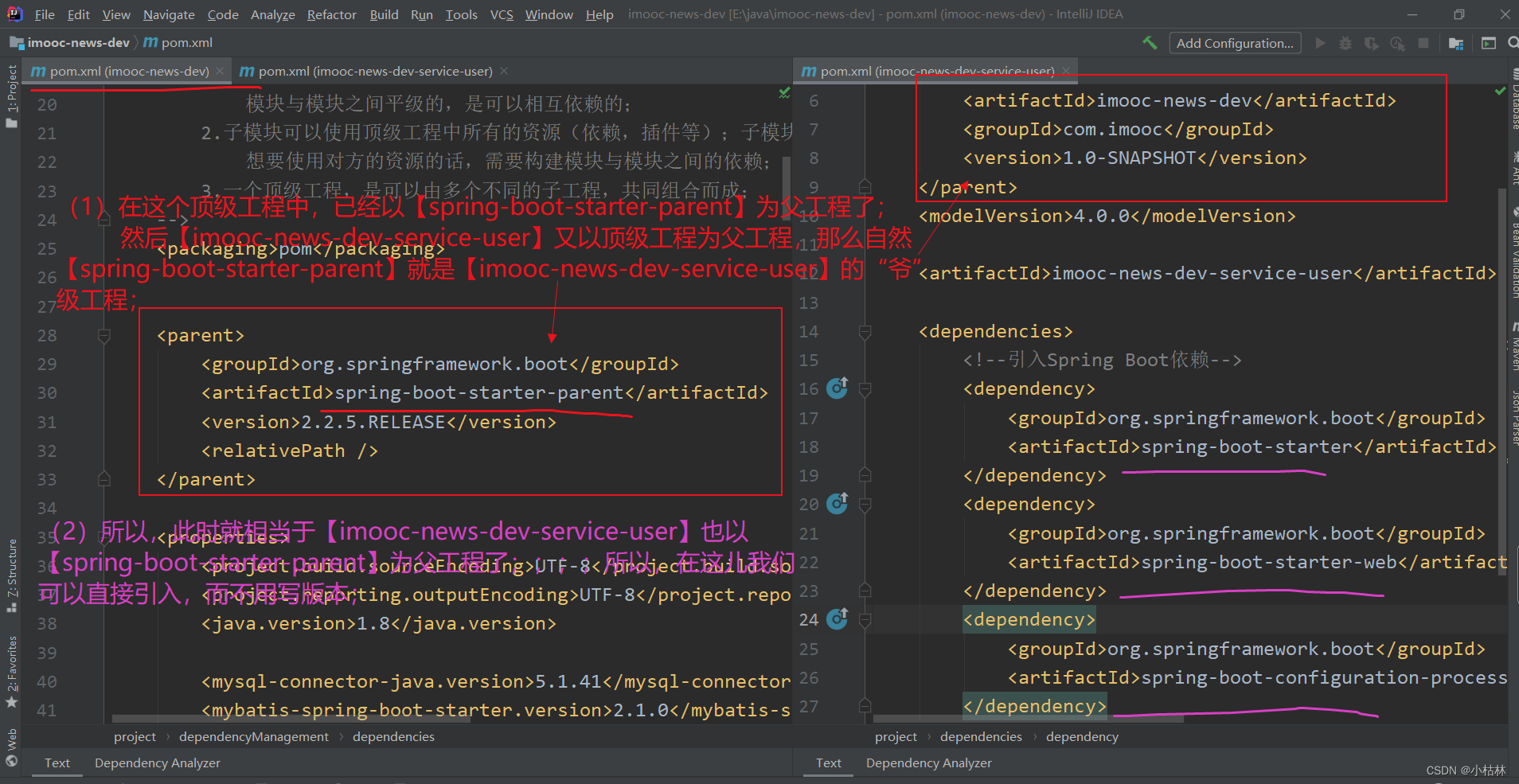Collapse the parent tag fold on line 28

tap(104, 336)
